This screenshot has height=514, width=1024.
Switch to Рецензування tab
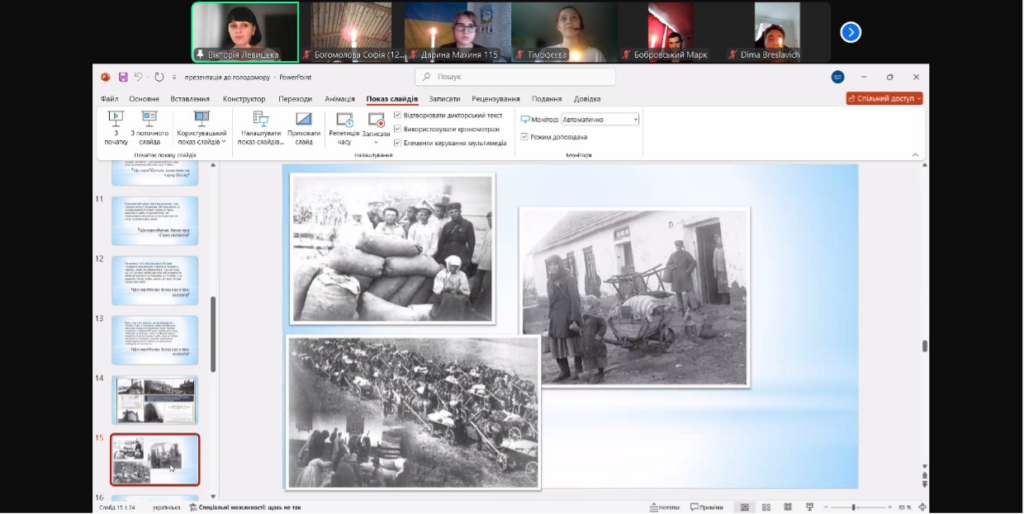coord(496,99)
